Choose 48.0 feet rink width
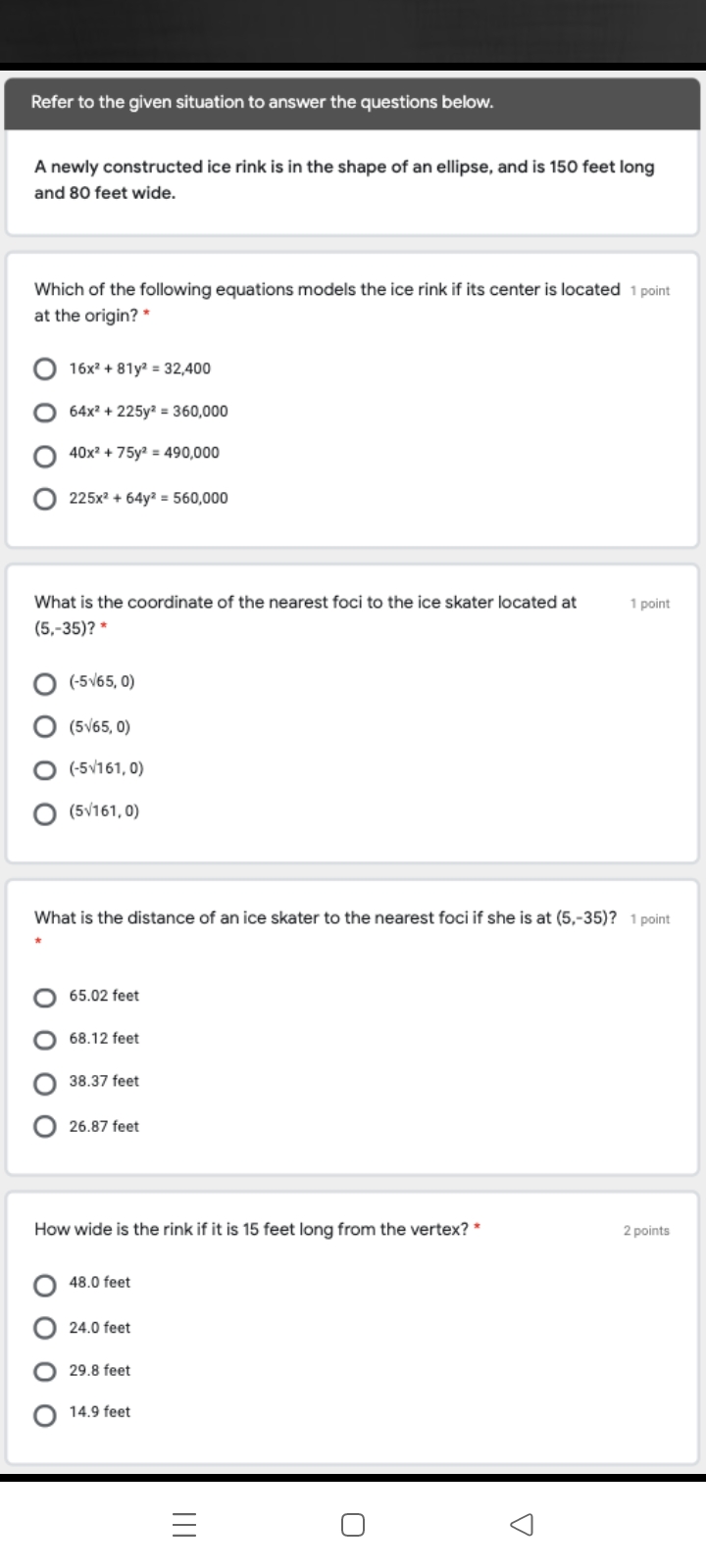The height and width of the screenshot is (1568, 706). tap(45, 1284)
